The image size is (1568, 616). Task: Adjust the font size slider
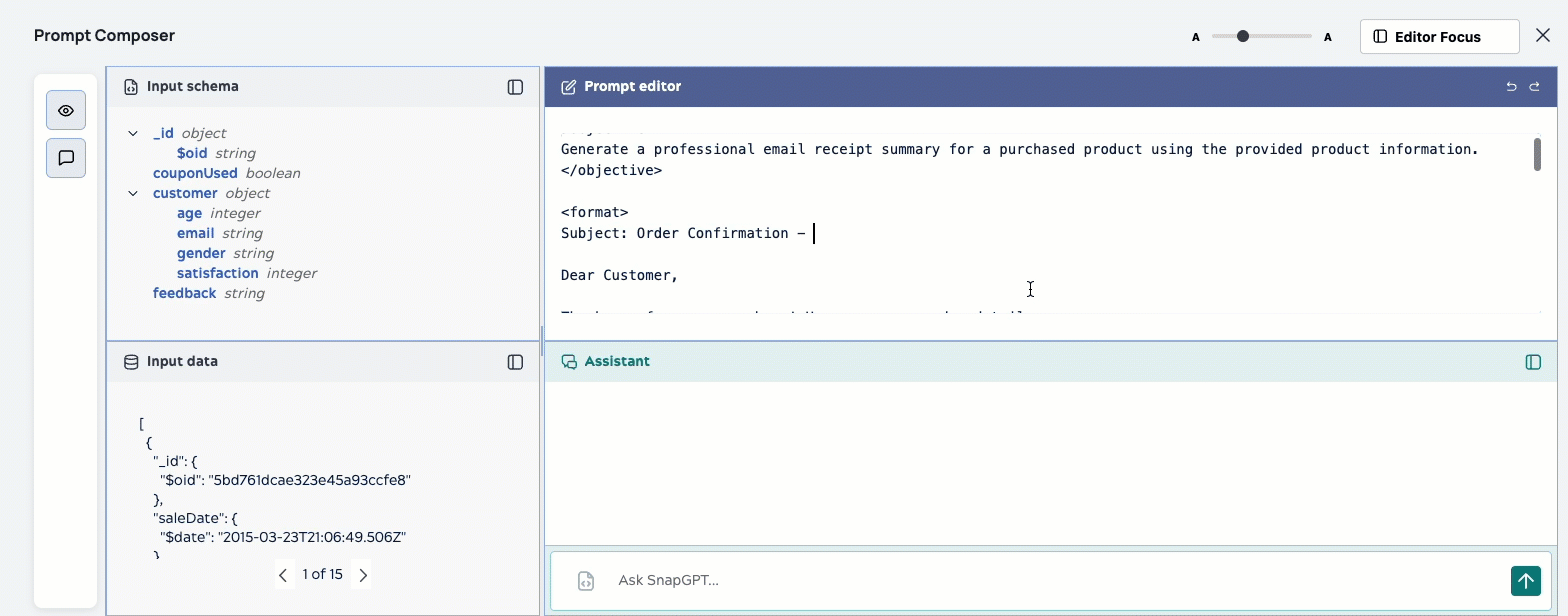(1243, 36)
